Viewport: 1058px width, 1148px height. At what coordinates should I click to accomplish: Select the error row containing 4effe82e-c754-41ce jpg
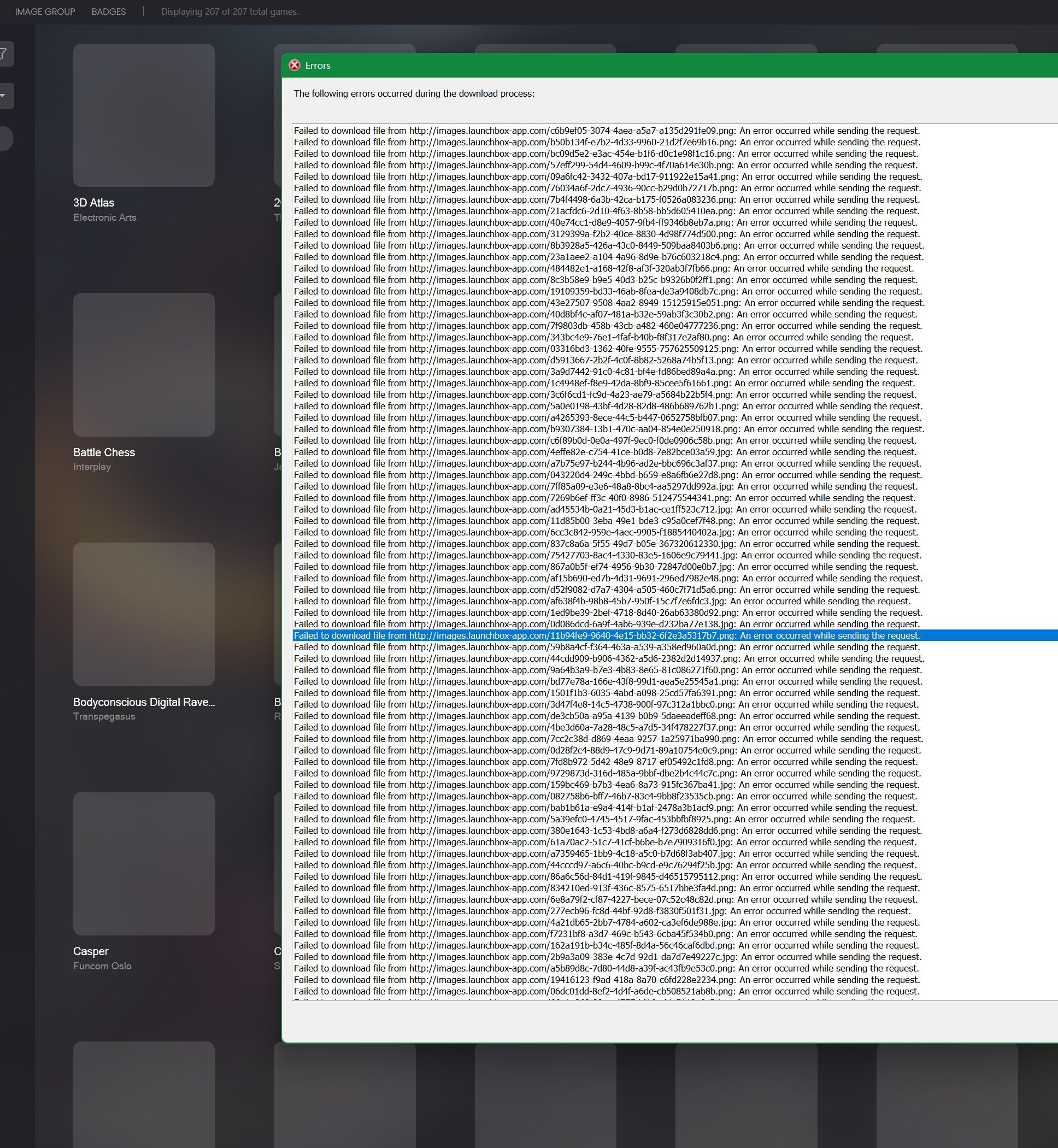tap(675, 451)
